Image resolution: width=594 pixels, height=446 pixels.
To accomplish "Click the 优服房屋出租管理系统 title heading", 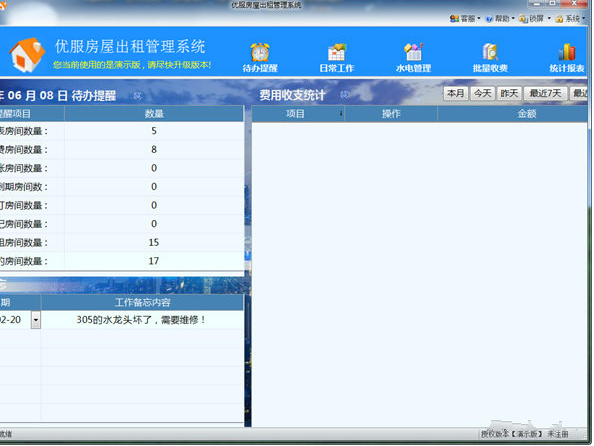I will point(130,46).
